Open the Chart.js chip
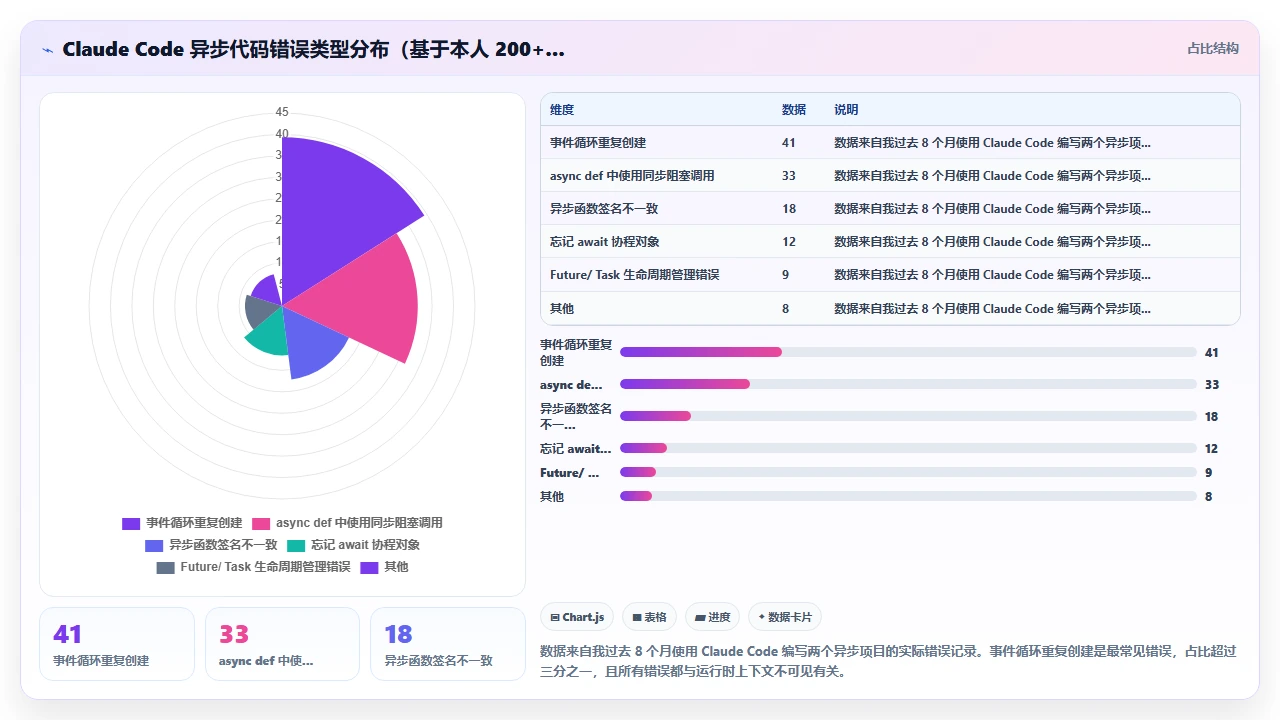Viewport: 1280px width, 720px height. tap(578, 617)
